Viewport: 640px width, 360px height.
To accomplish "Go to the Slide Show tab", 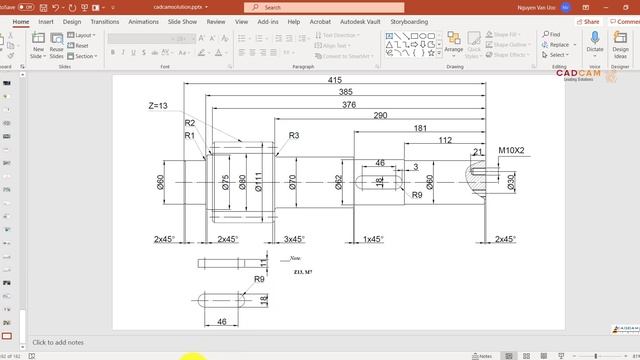I will pos(182,22).
